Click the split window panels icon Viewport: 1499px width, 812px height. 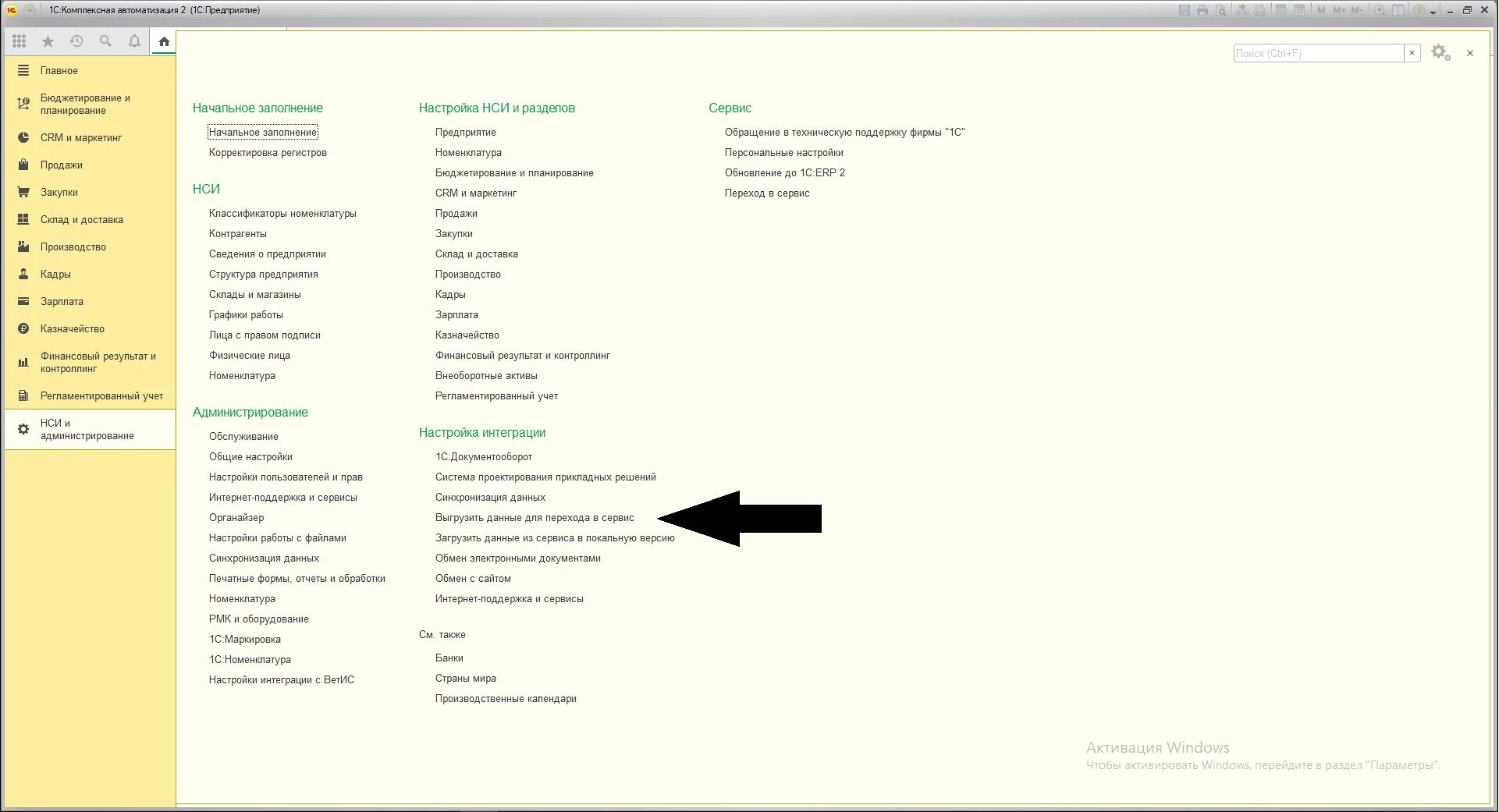click(1398, 10)
